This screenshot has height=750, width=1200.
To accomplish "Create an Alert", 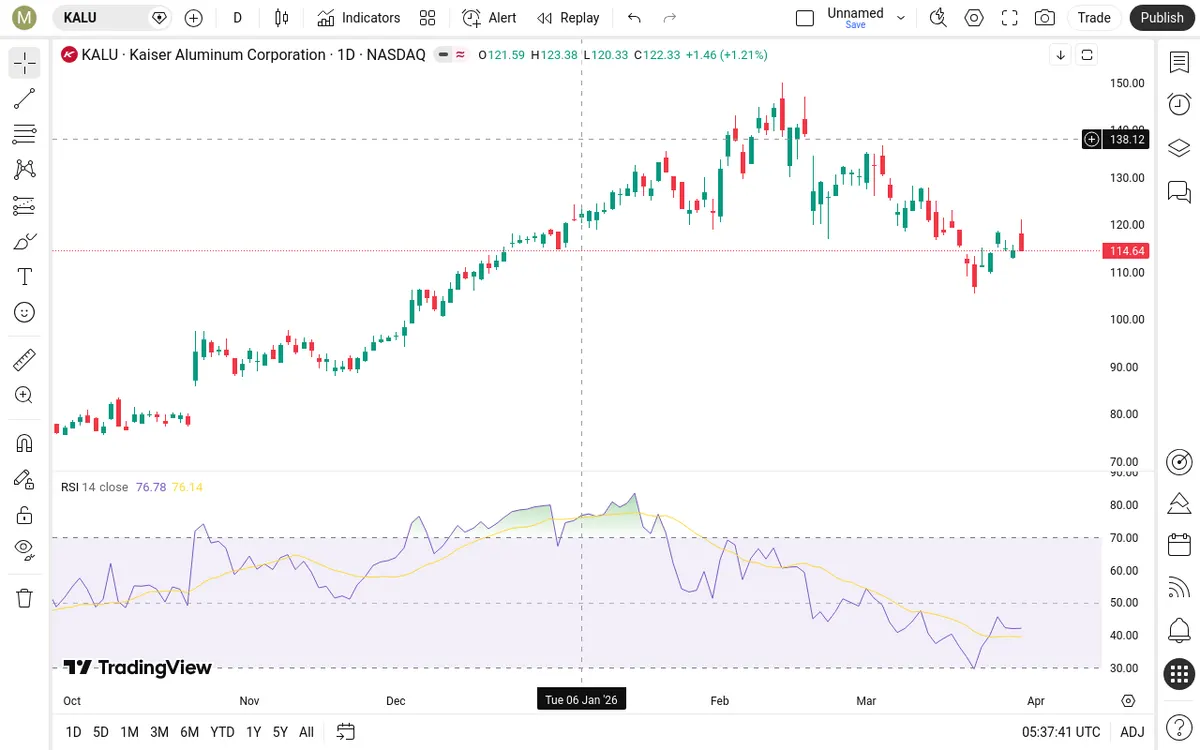I will click(489, 18).
